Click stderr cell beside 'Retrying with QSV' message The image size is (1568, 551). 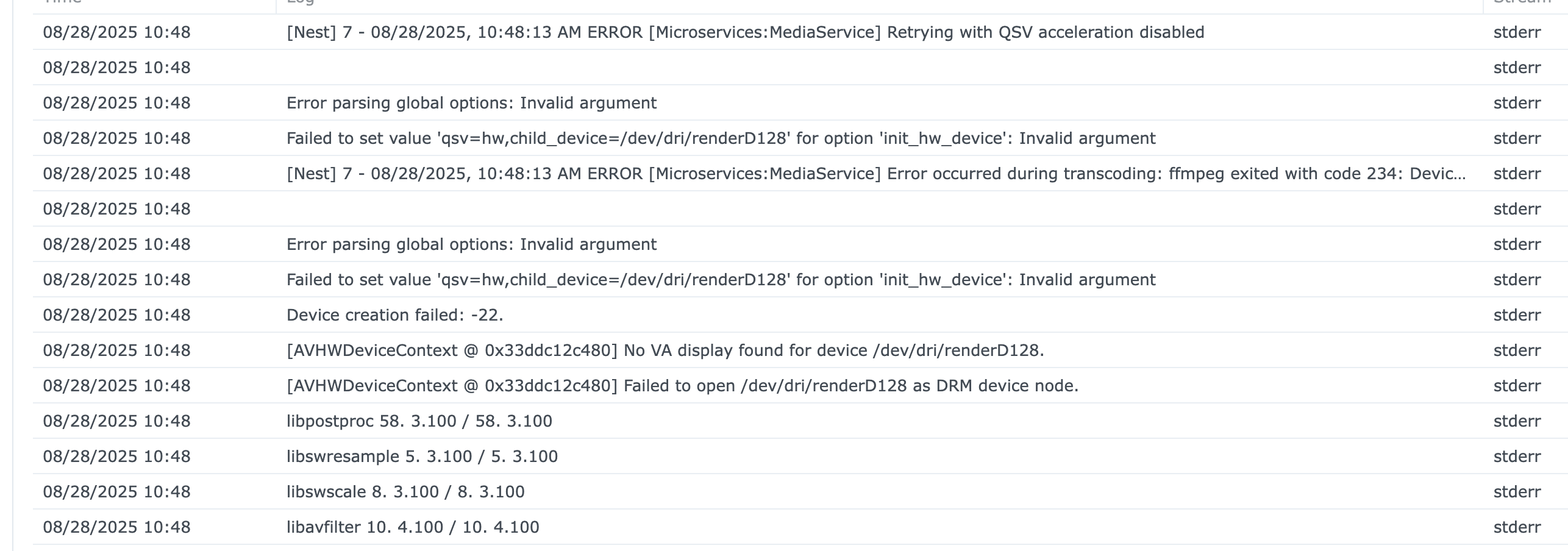pyautogui.click(x=1517, y=32)
